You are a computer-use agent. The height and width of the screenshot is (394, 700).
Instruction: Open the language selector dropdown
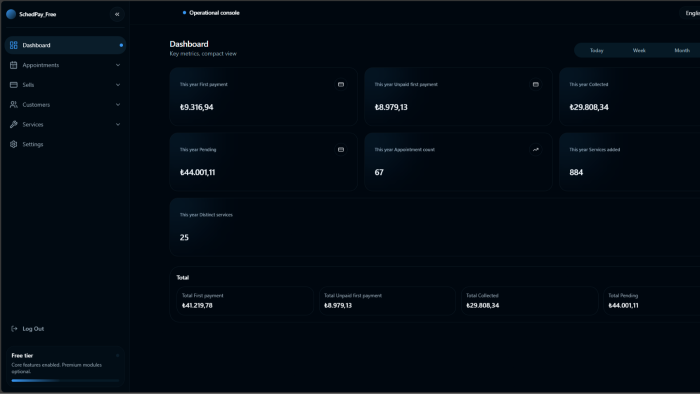pyautogui.click(x=690, y=13)
